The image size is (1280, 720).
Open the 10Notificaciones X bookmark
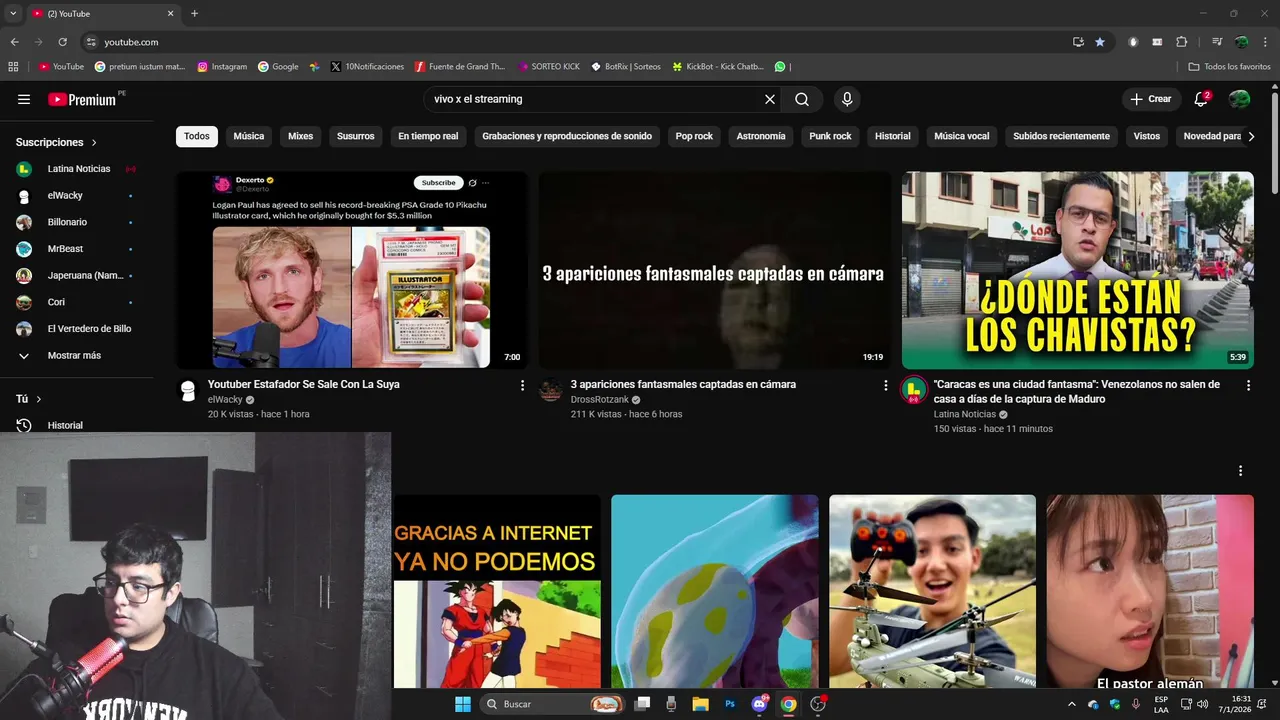367,67
